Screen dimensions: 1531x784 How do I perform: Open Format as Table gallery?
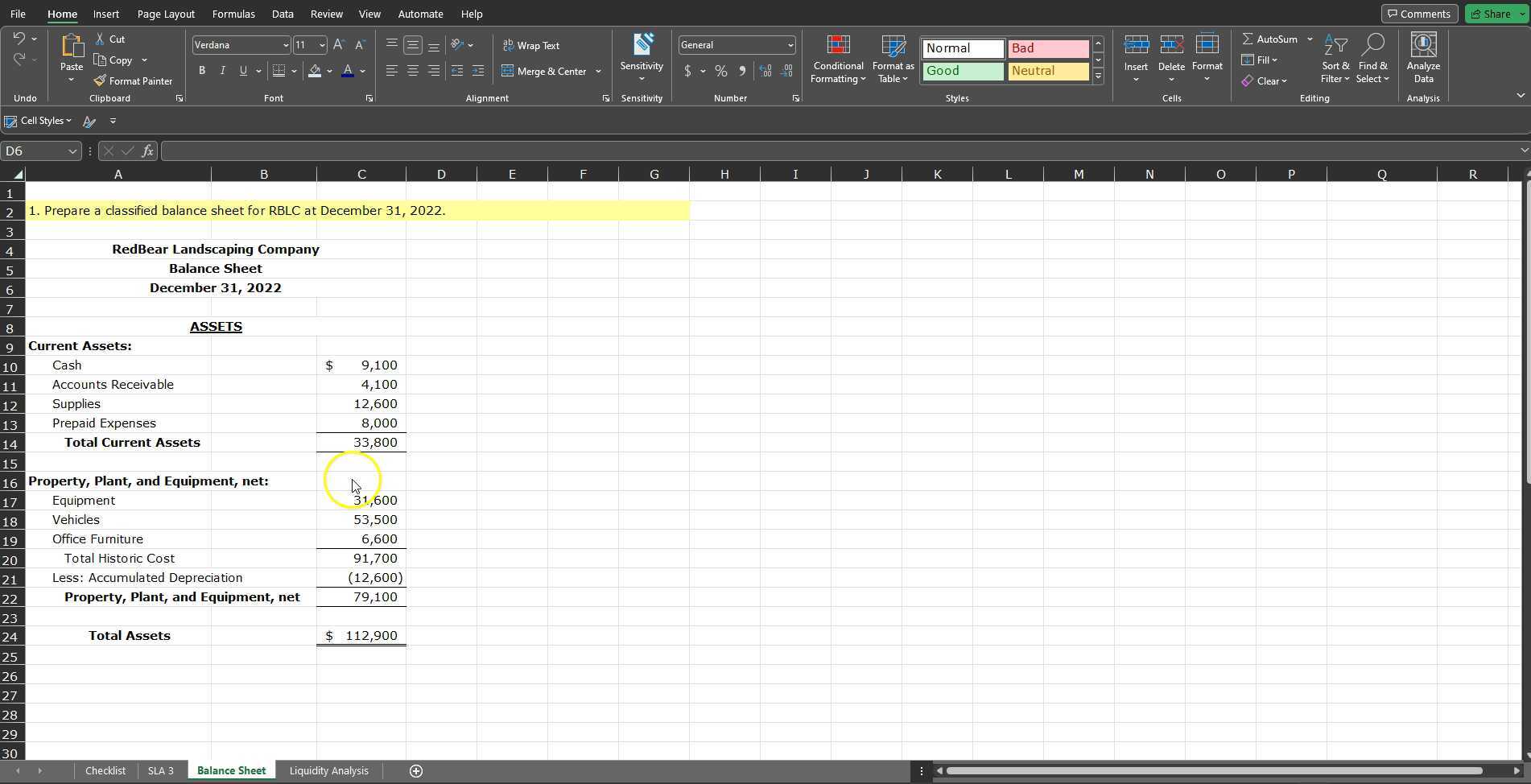(x=893, y=60)
